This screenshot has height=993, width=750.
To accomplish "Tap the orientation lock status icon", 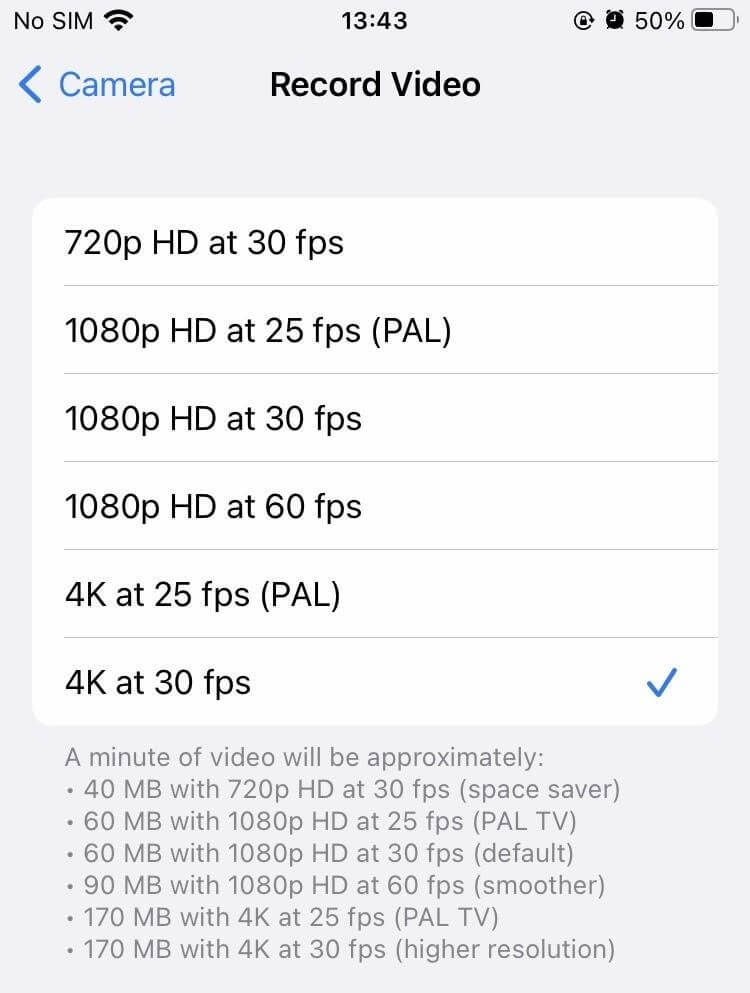I will tap(585, 20).
